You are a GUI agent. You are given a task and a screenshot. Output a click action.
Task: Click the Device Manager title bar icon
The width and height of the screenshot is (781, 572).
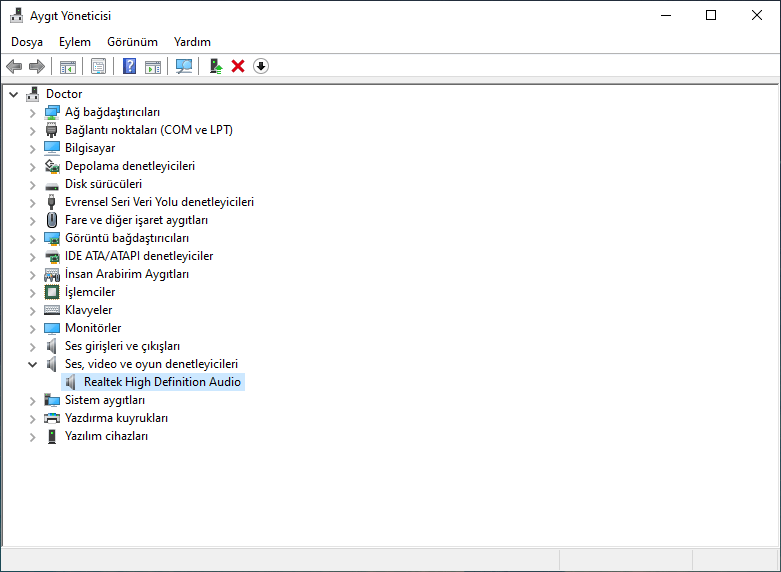16,15
